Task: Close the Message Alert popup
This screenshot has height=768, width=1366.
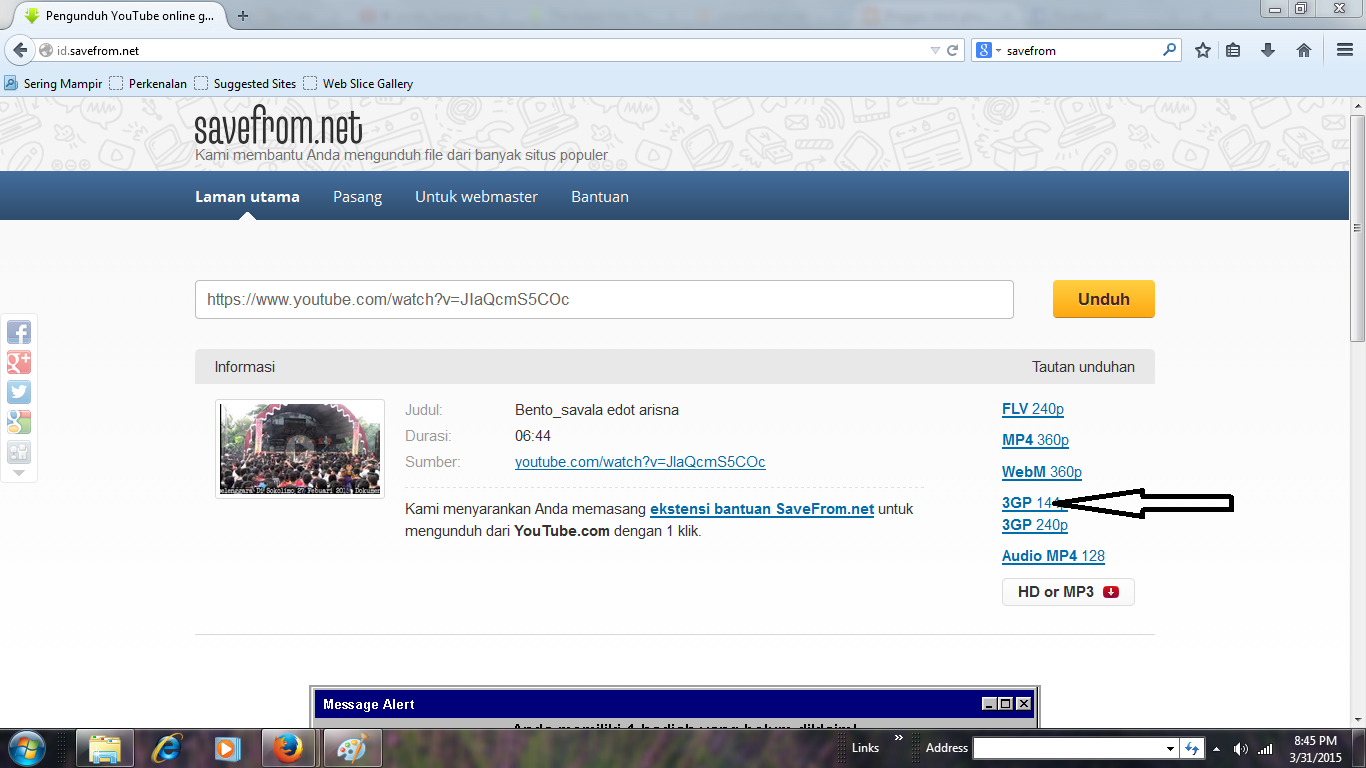Action: [x=1023, y=704]
